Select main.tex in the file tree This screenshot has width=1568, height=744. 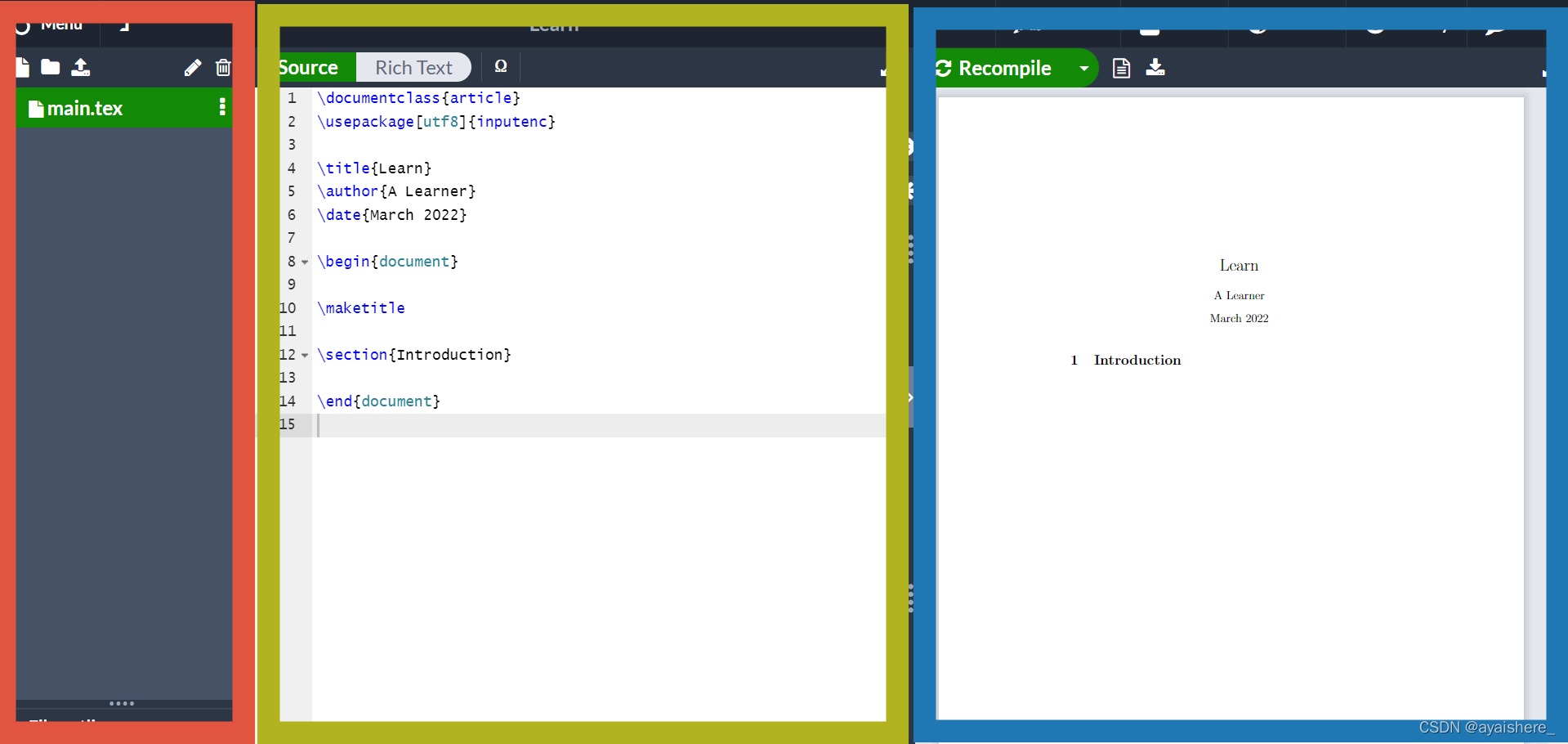click(x=85, y=109)
